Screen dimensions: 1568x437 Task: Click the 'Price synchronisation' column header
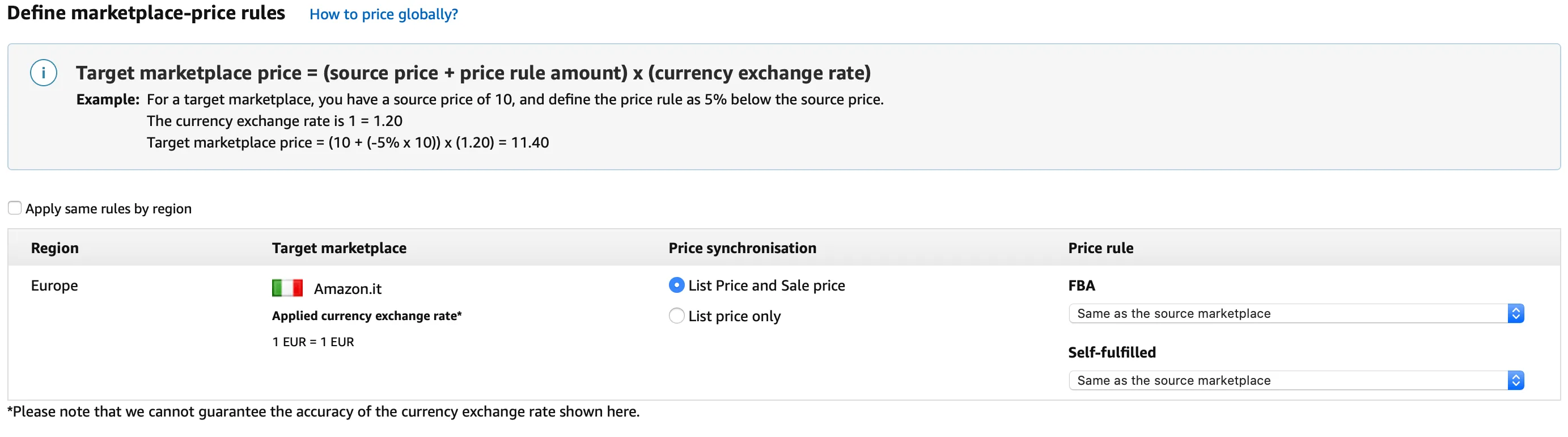tap(742, 248)
